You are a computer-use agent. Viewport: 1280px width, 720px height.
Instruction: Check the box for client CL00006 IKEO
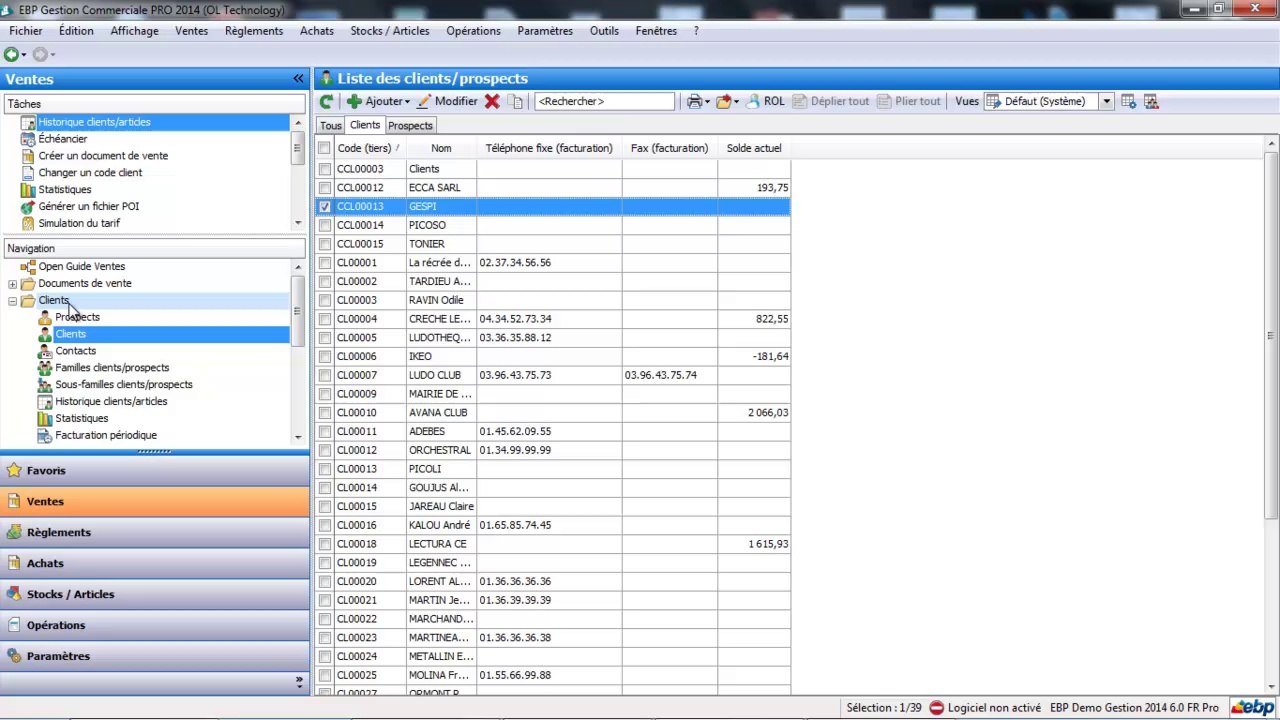pyautogui.click(x=324, y=357)
